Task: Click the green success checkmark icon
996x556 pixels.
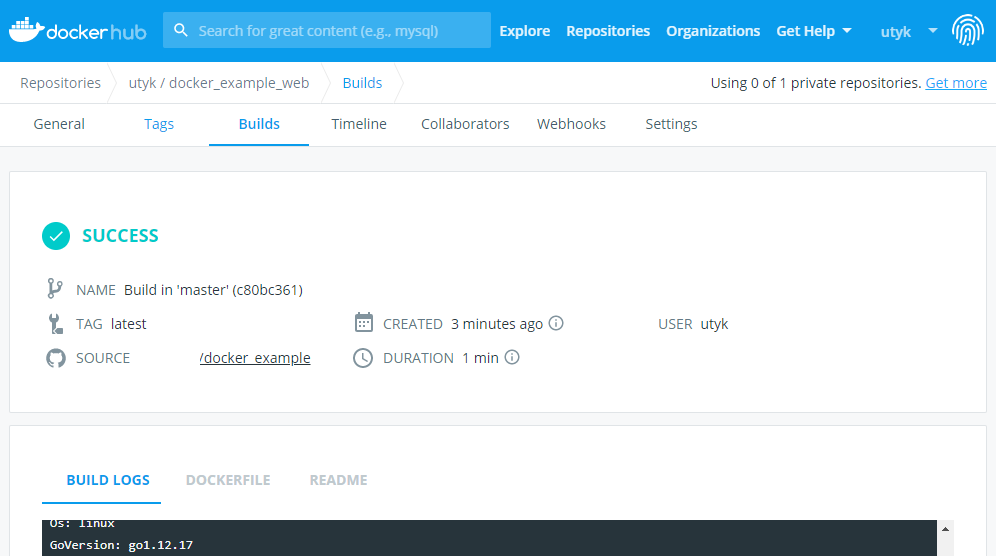Action: [56, 236]
